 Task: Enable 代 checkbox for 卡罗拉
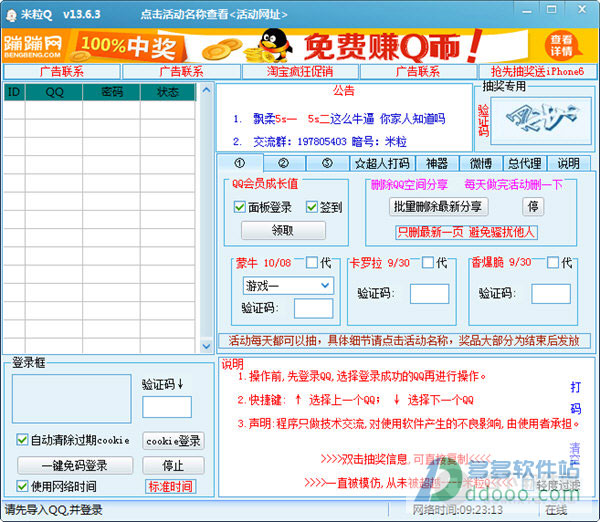(428, 263)
